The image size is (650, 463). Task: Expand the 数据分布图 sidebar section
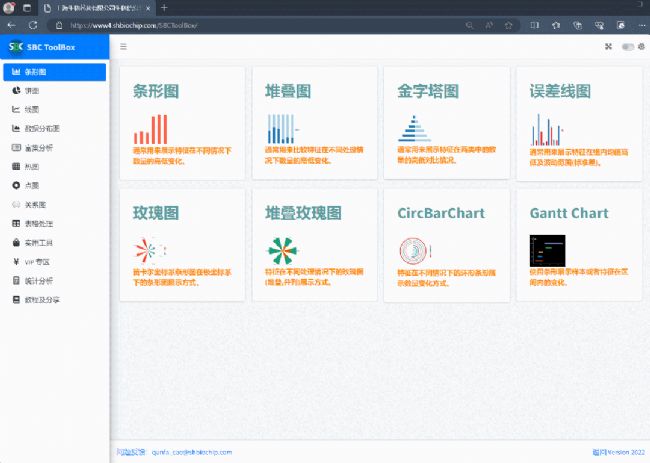[x=42, y=129]
